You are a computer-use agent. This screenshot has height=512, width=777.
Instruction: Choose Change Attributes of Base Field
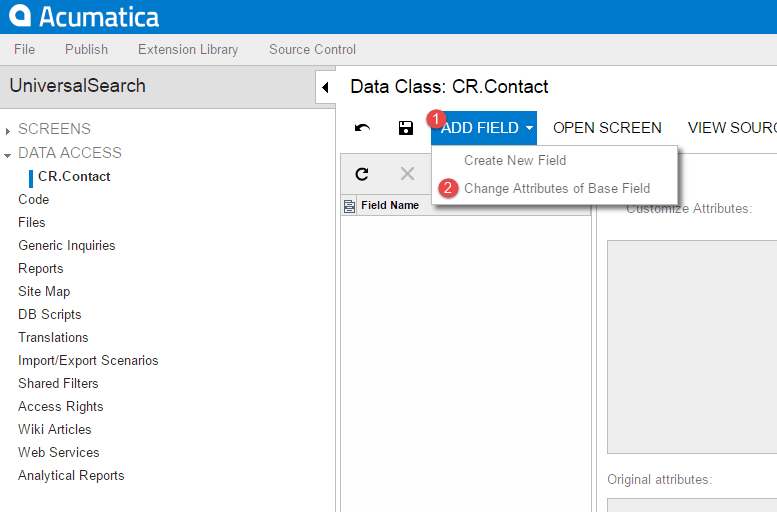(x=557, y=189)
